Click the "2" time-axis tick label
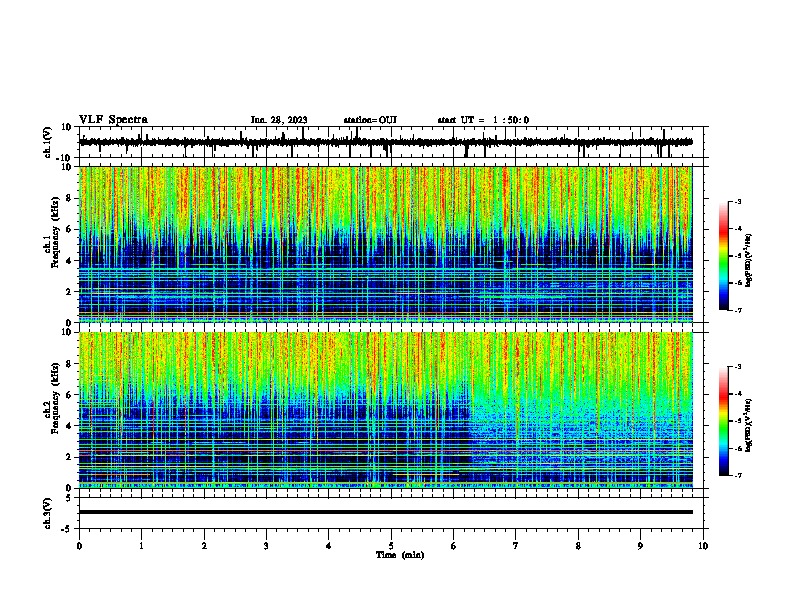This screenshot has width=792, height=612. tap(204, 546)
